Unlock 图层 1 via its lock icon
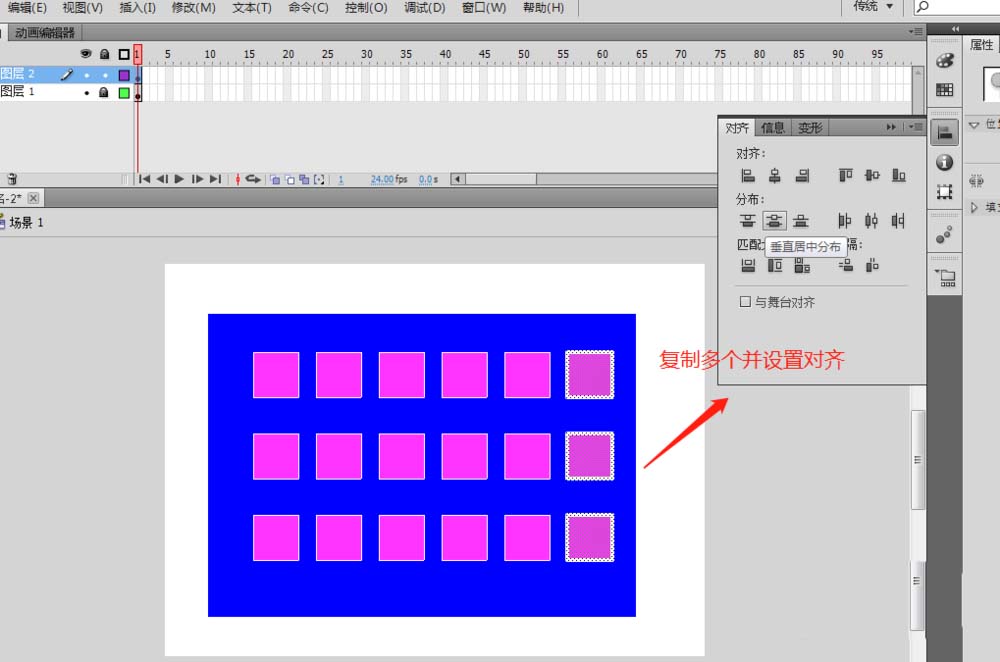Image resolution: width=1000 pixels, height=662 pixels. tap(104, 92)
